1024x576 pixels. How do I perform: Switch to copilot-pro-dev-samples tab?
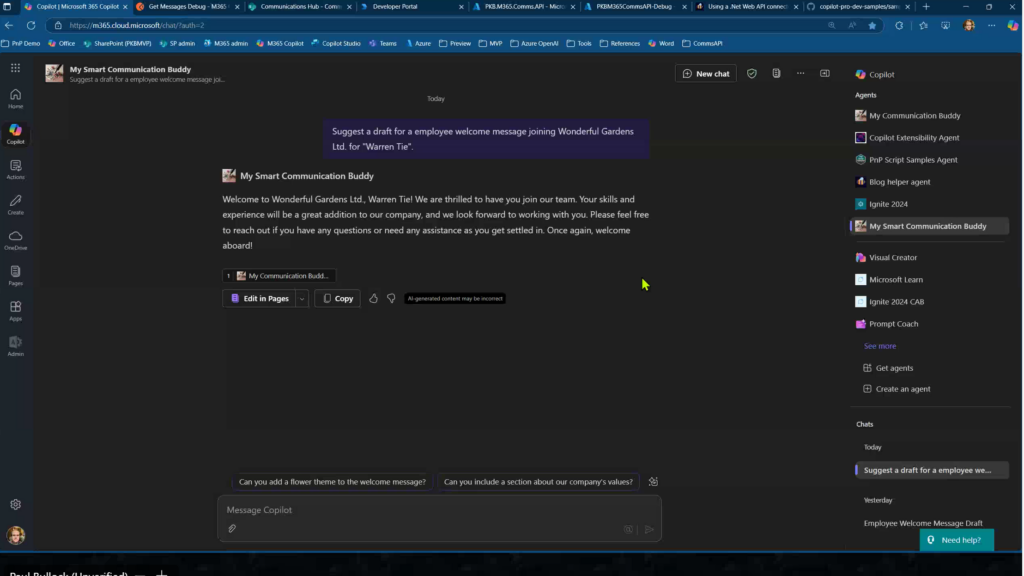point(859,7)
